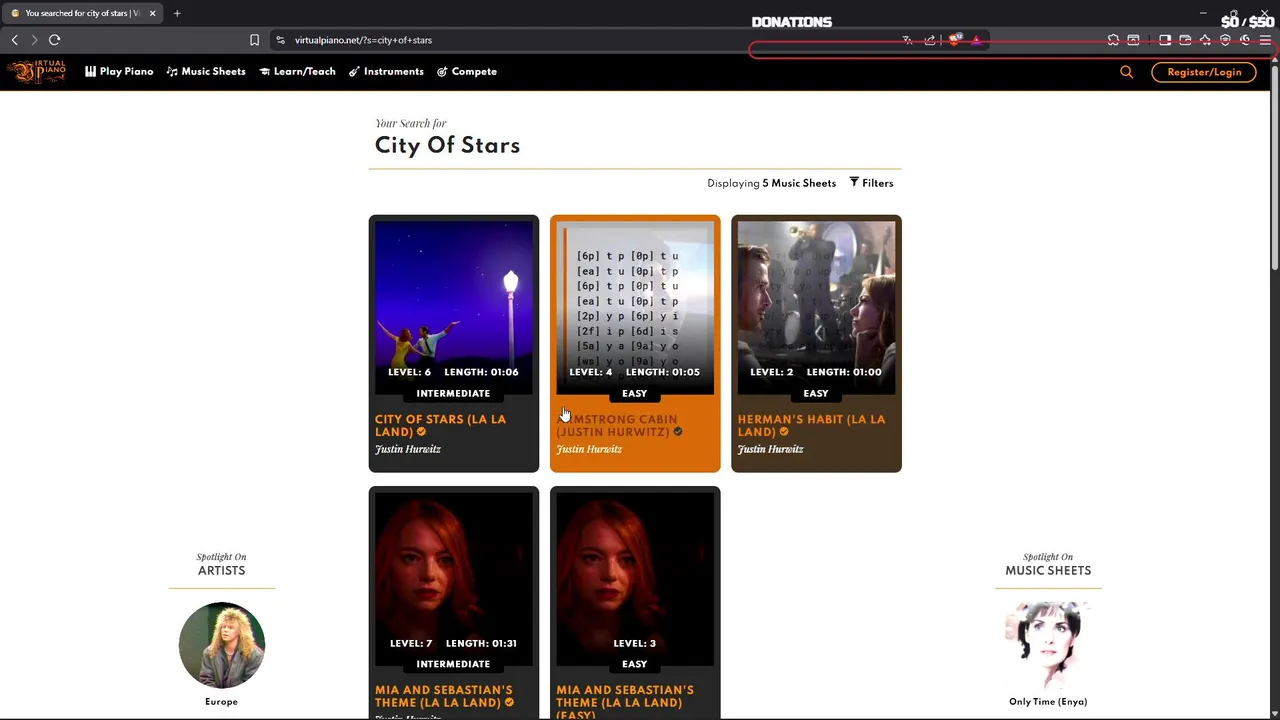Click the share page icon
Viewport: 1280px width, 720px height.
coord(930,40)
